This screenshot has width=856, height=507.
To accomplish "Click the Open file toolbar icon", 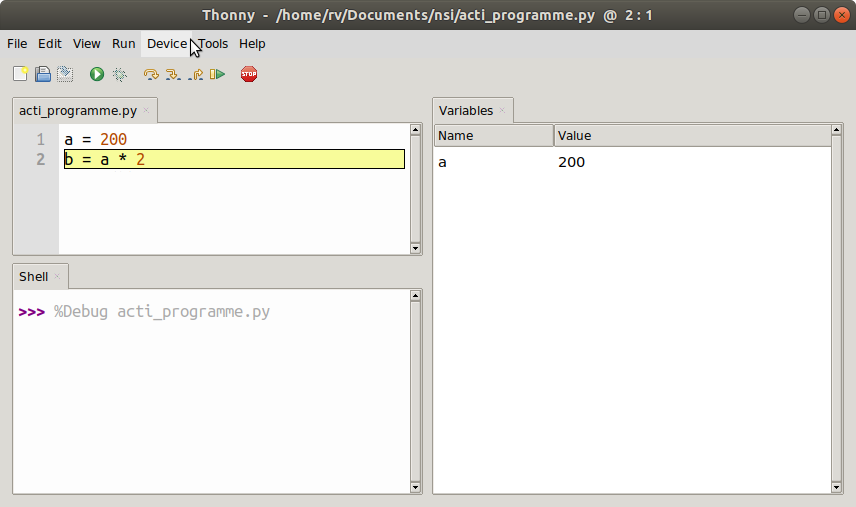I will [x=43, y=74].
